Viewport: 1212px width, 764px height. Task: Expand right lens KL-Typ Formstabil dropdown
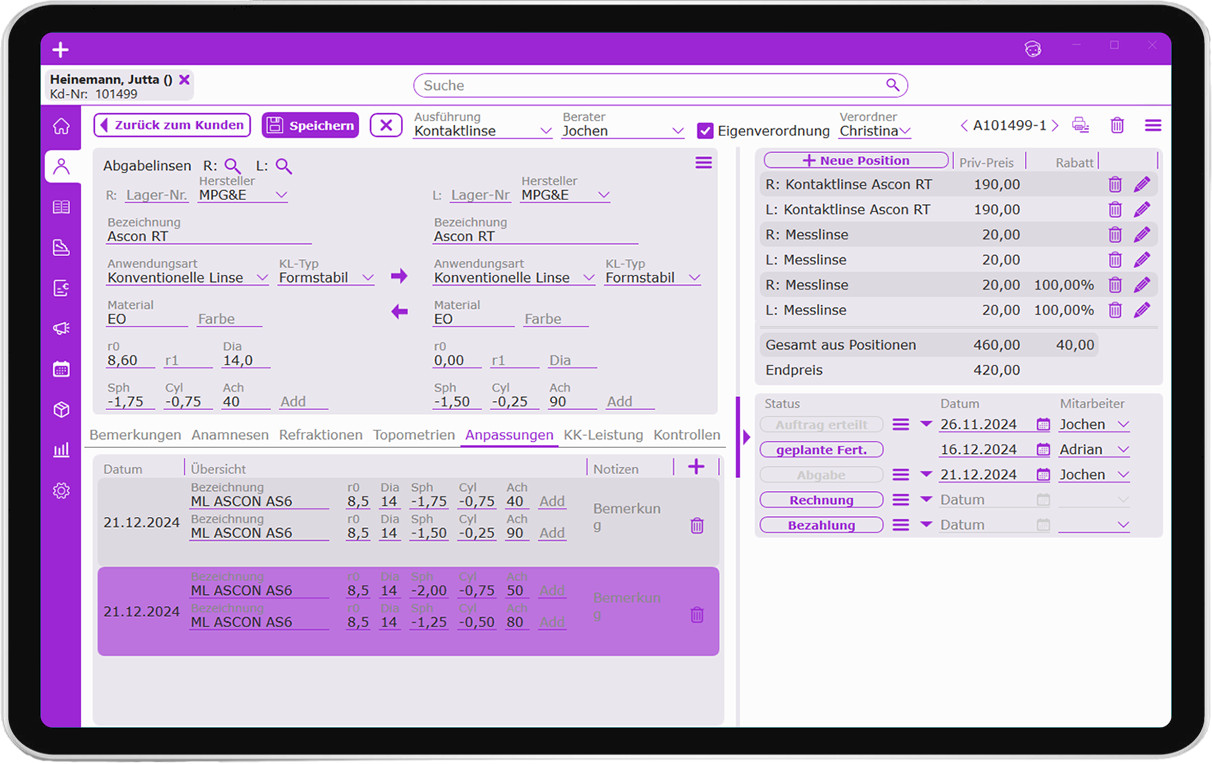[x=367, y=278]
